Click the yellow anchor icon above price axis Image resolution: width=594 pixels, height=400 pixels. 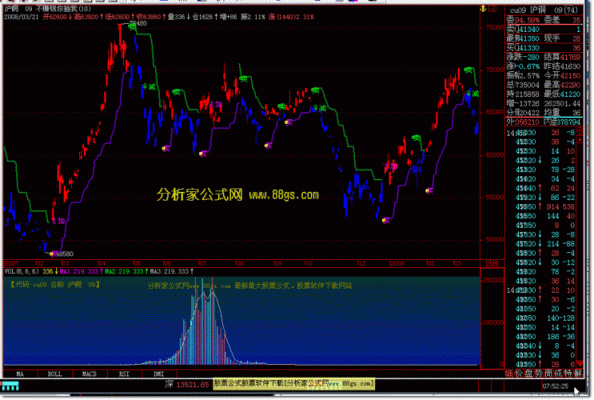pyautogui.click(x=483, y=8)
